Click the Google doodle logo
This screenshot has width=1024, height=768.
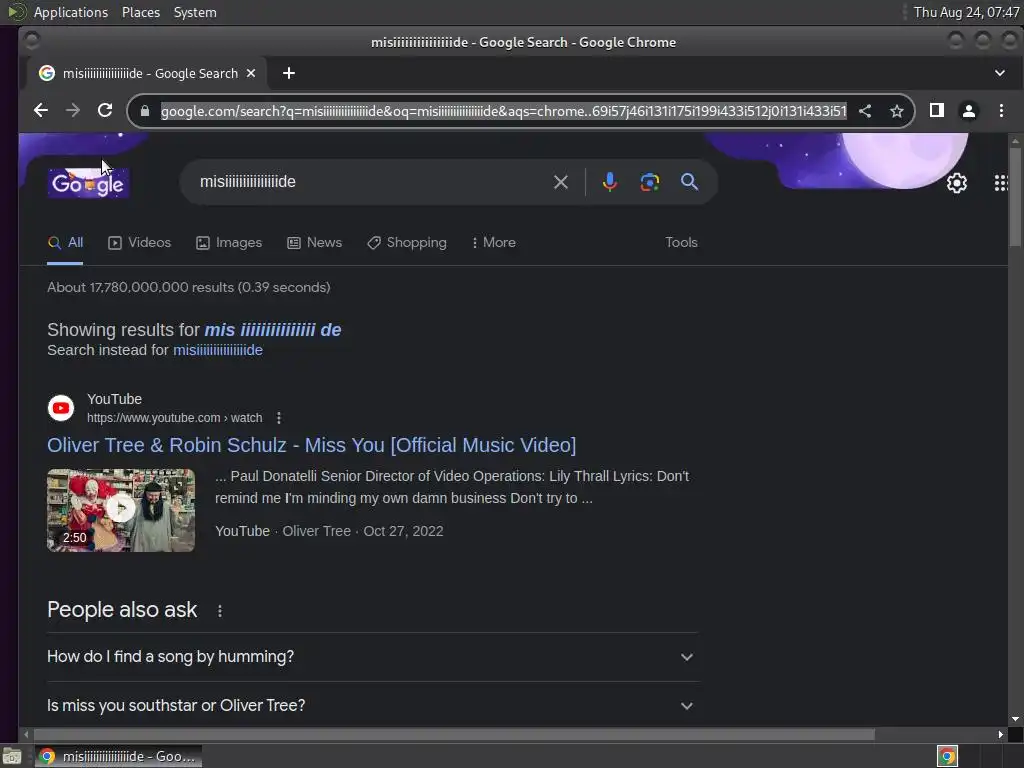[x=88, y=183]
